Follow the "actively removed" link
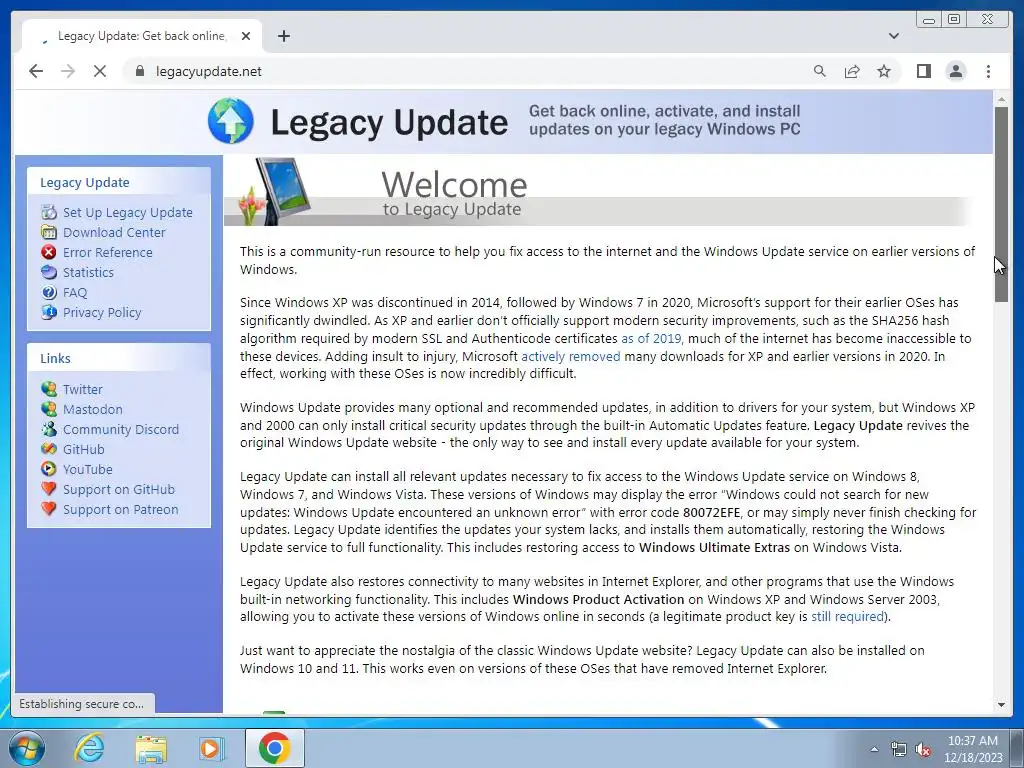 coord(571,356)
